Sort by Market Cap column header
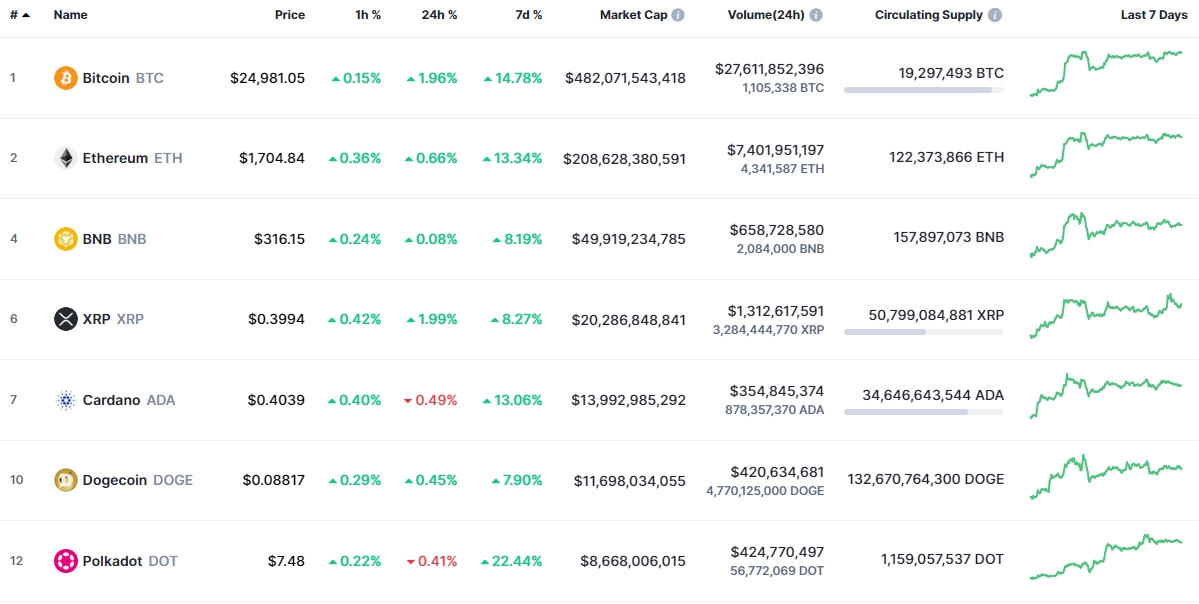 point(633,15)
